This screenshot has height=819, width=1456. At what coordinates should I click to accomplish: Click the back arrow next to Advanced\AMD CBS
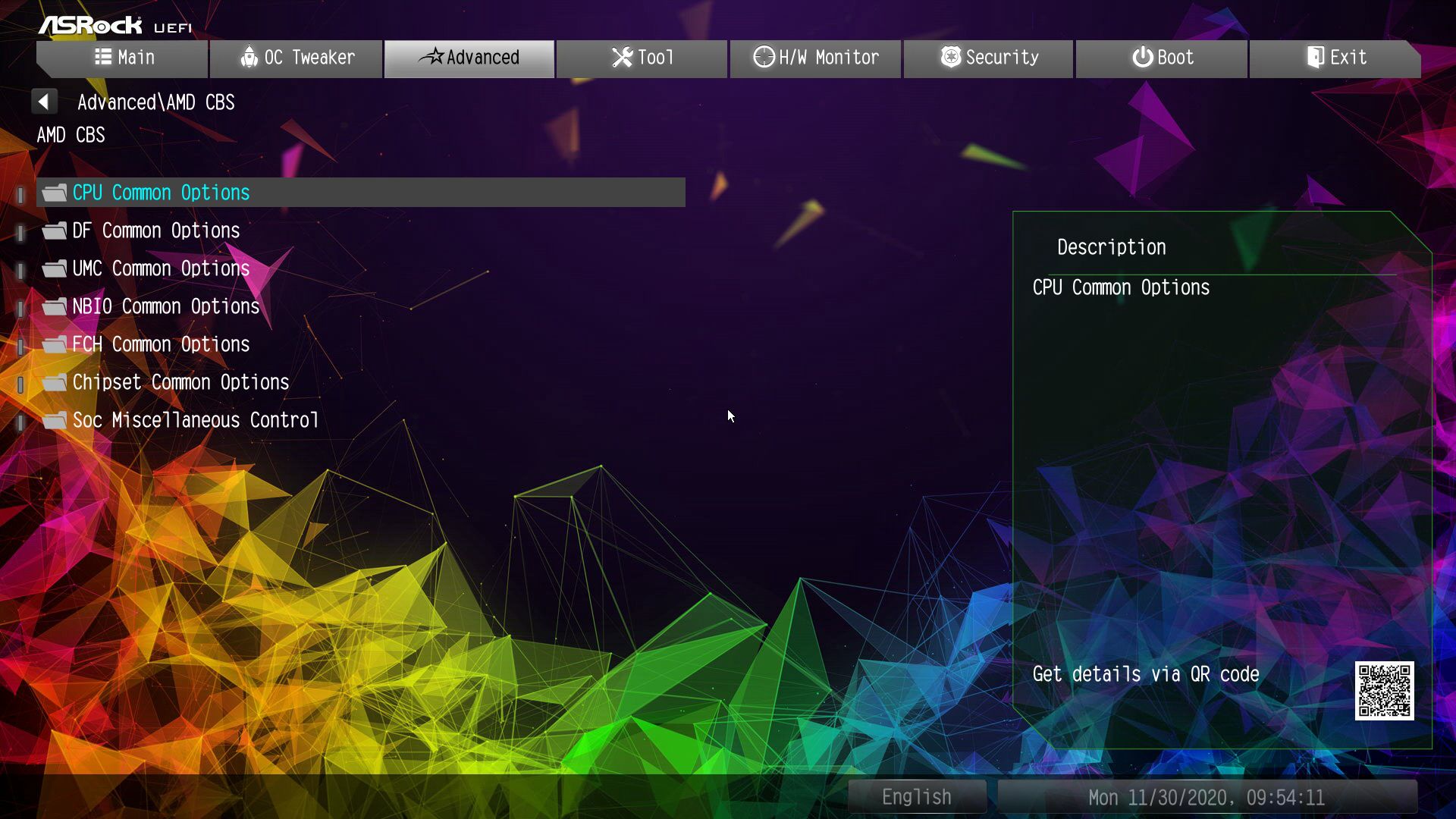click(44, 102)
